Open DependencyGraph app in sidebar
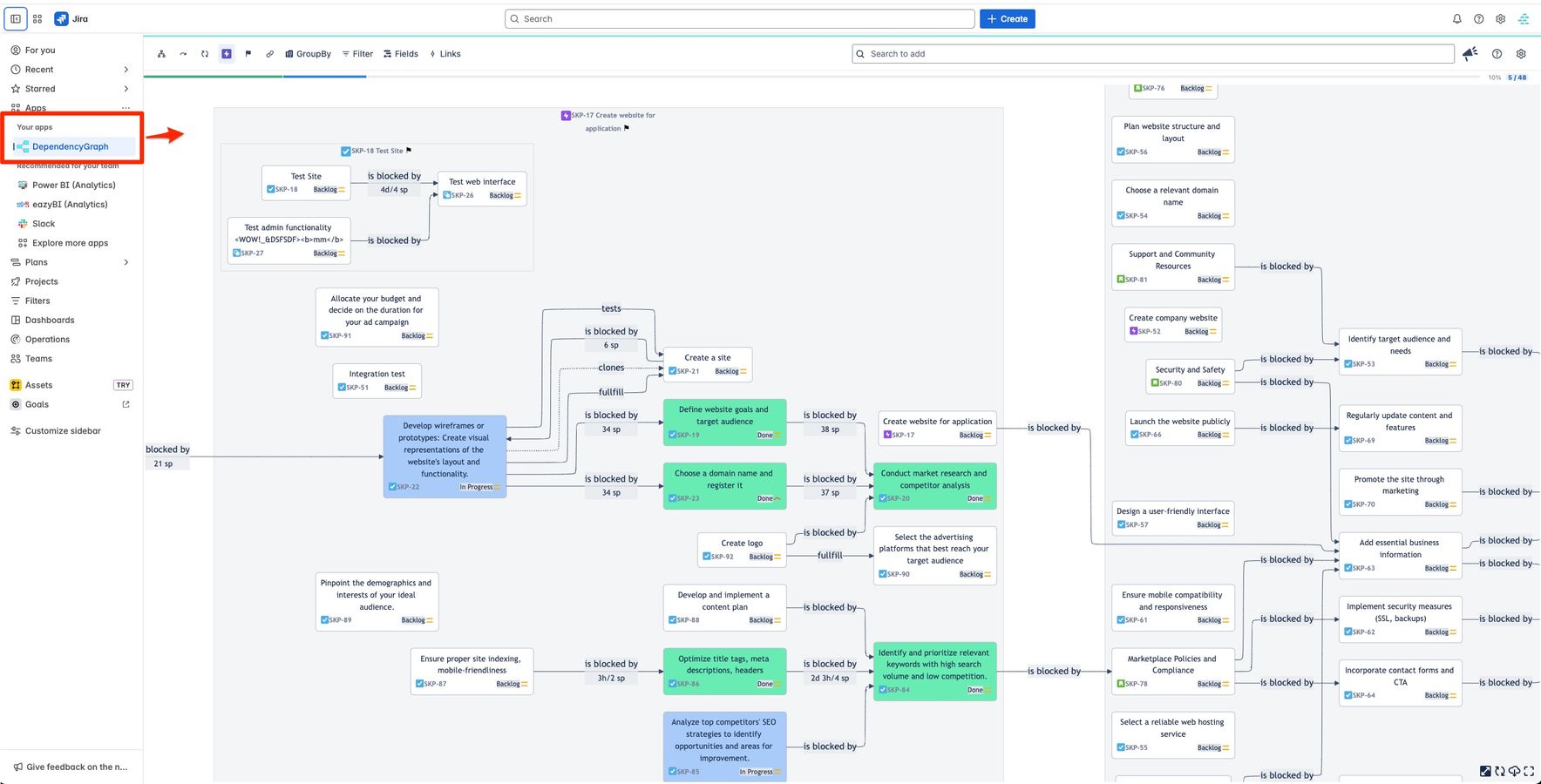 [71, 146]
